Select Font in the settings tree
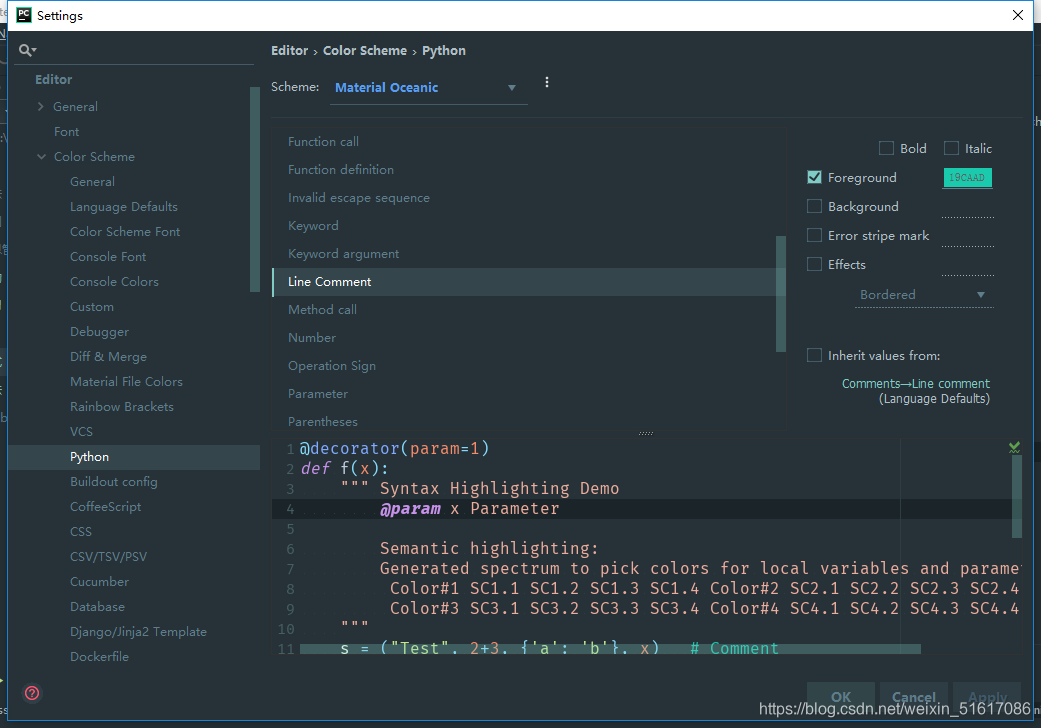This screenshot has height=728, width=1041. [66, 131]
